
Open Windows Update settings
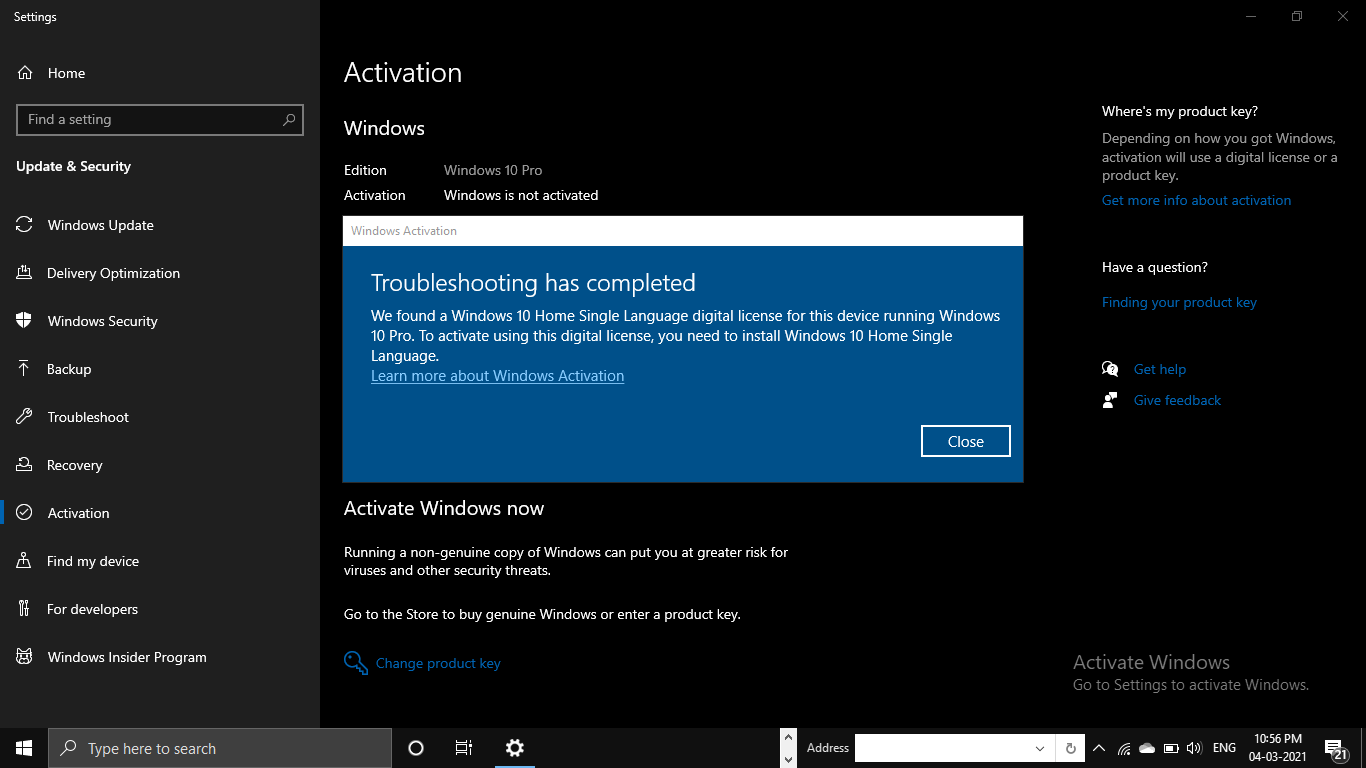(100, 225)
